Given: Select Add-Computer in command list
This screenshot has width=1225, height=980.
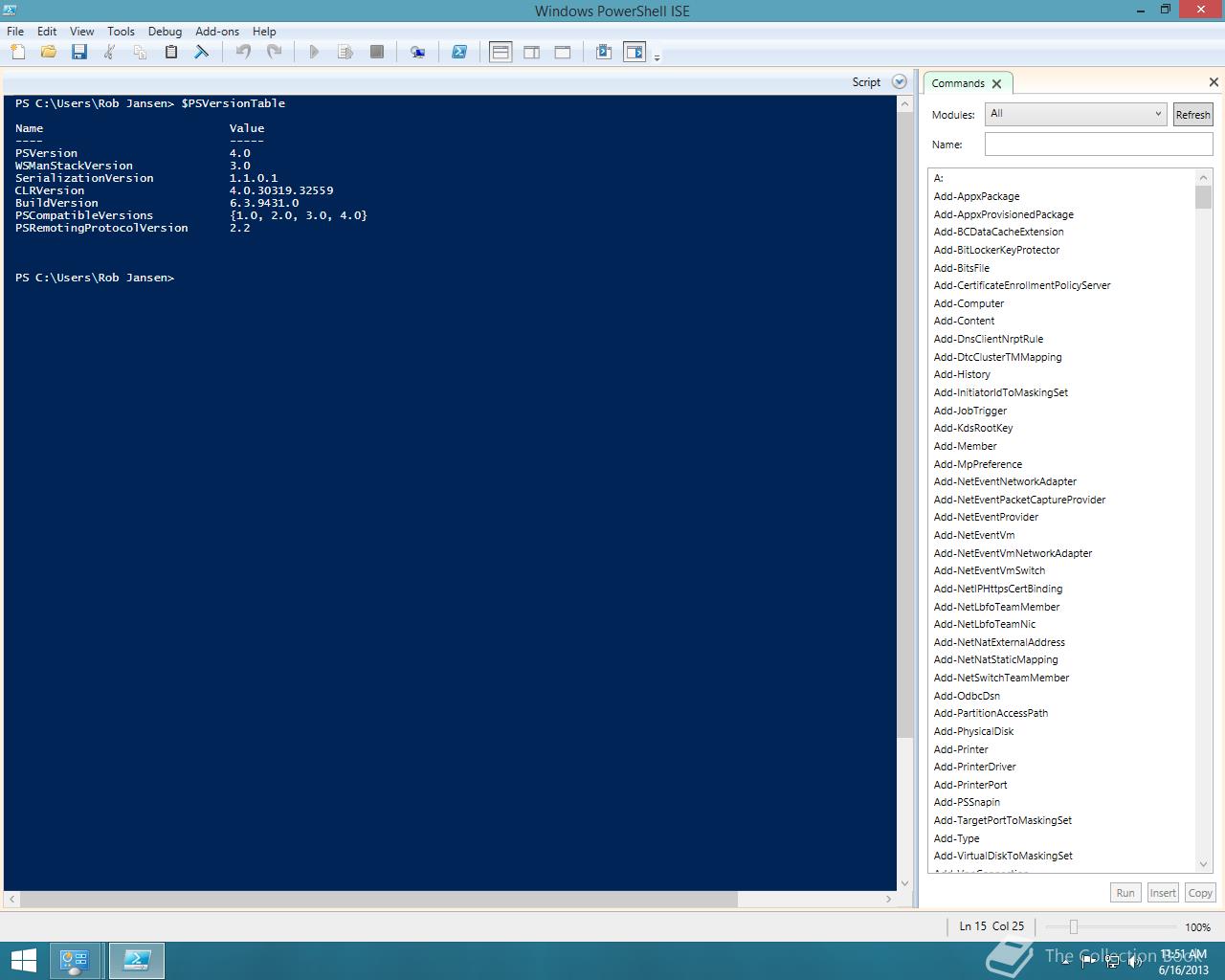Looking at the screenshot, I should (969, 303).
